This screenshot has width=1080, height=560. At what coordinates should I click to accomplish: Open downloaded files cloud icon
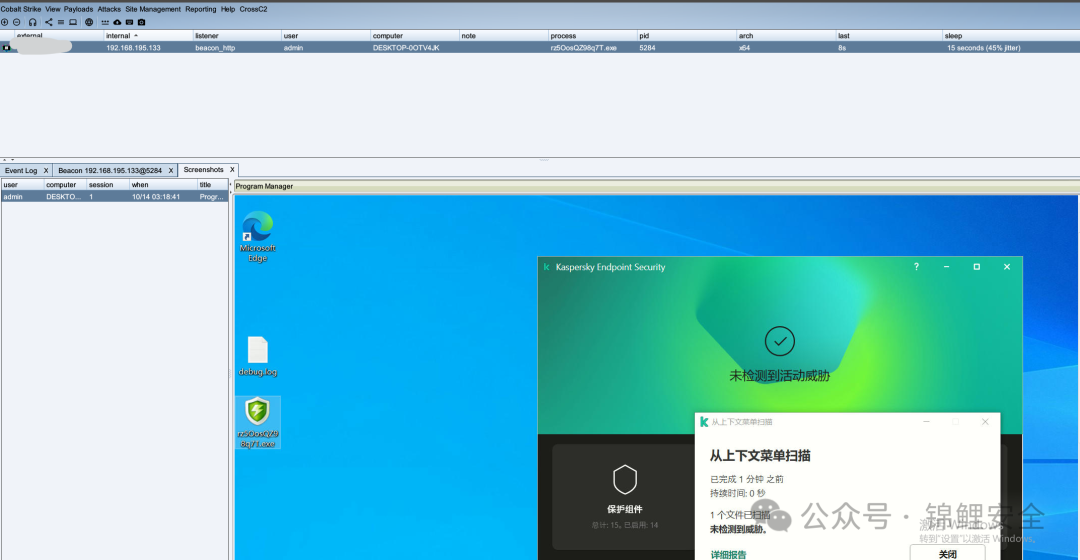(x=117, y=22)
